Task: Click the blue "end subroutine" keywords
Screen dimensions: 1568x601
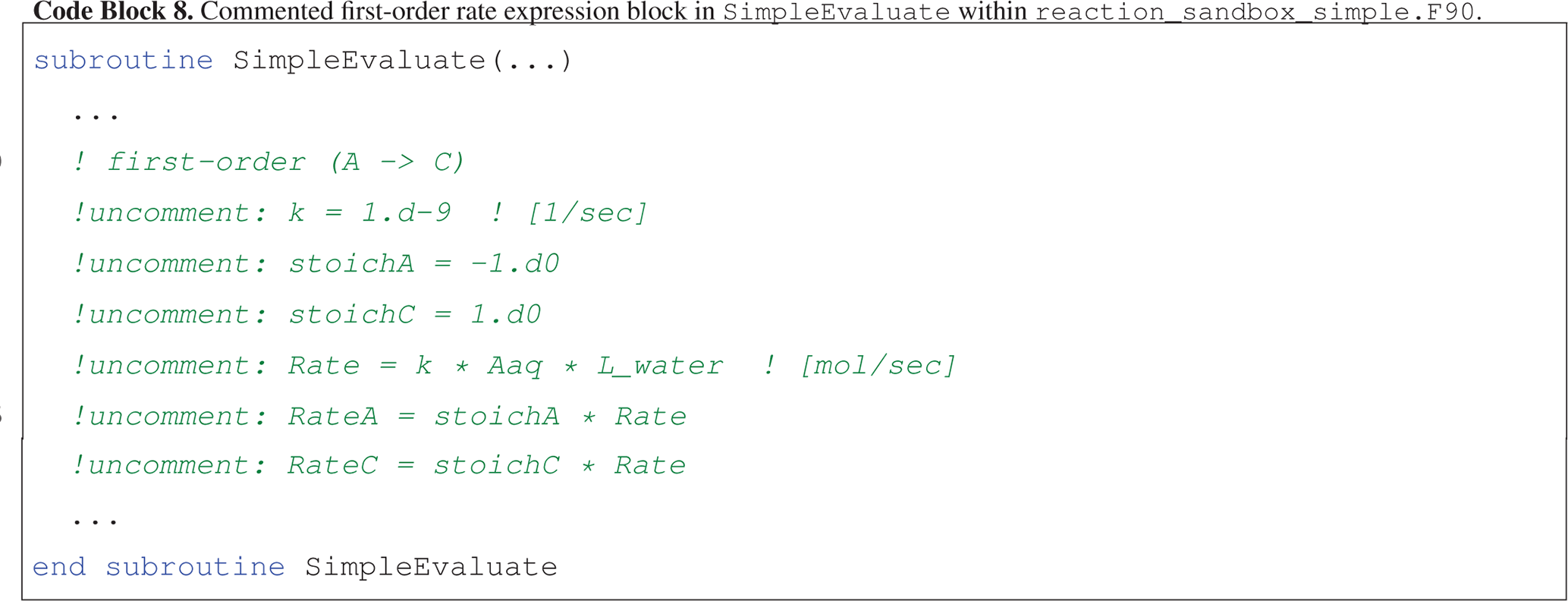Action: coord(159,567)
